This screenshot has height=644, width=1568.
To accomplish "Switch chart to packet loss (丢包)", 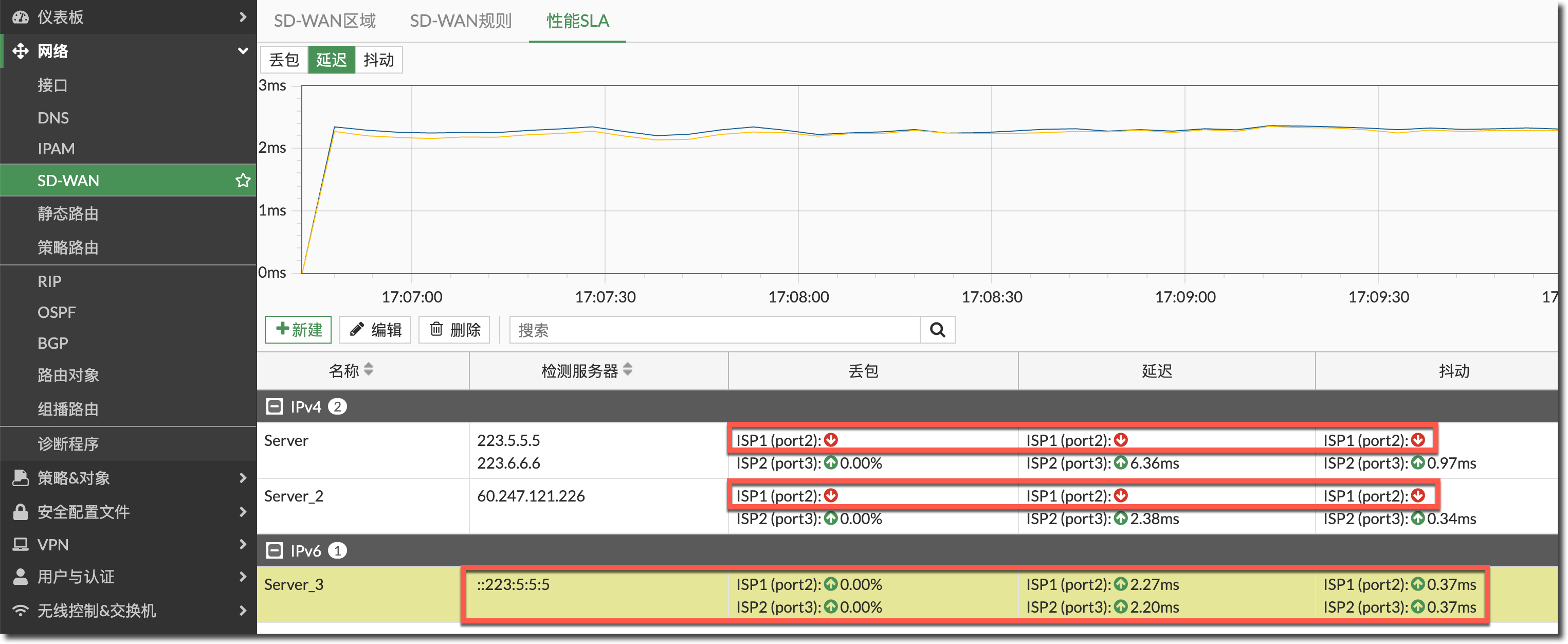I will (284, 60).
